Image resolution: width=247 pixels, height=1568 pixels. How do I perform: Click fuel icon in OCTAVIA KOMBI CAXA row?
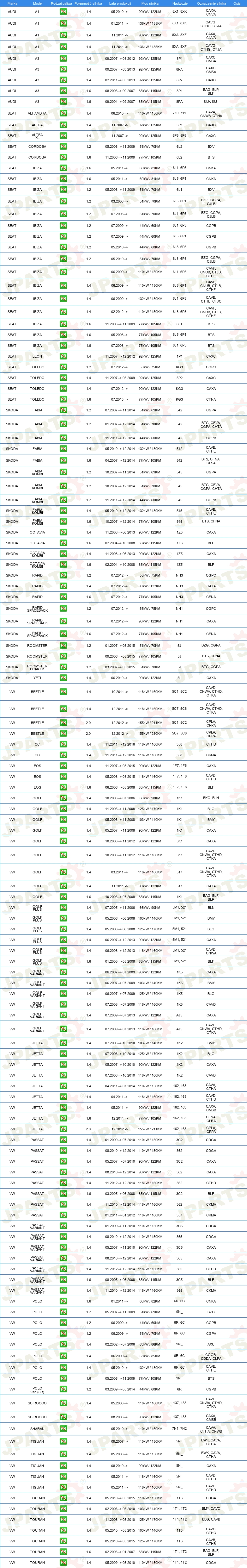click(63, 554)
